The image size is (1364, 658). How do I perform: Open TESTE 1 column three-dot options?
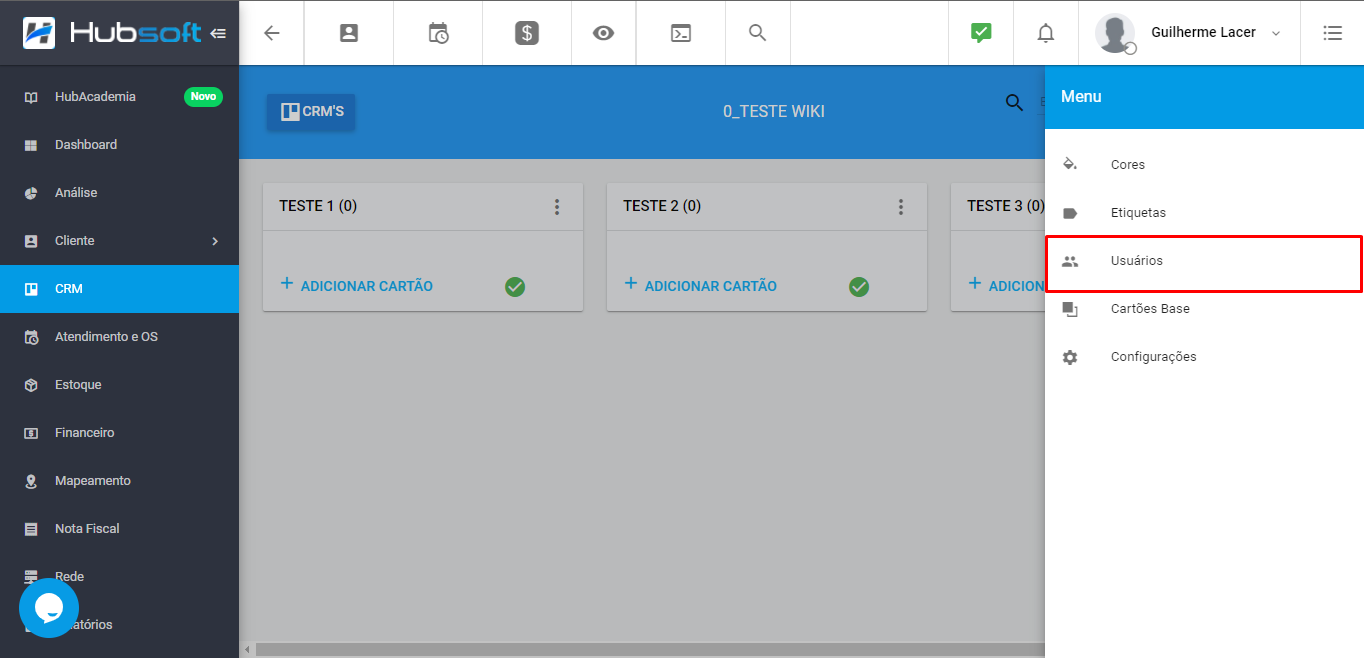557,207
